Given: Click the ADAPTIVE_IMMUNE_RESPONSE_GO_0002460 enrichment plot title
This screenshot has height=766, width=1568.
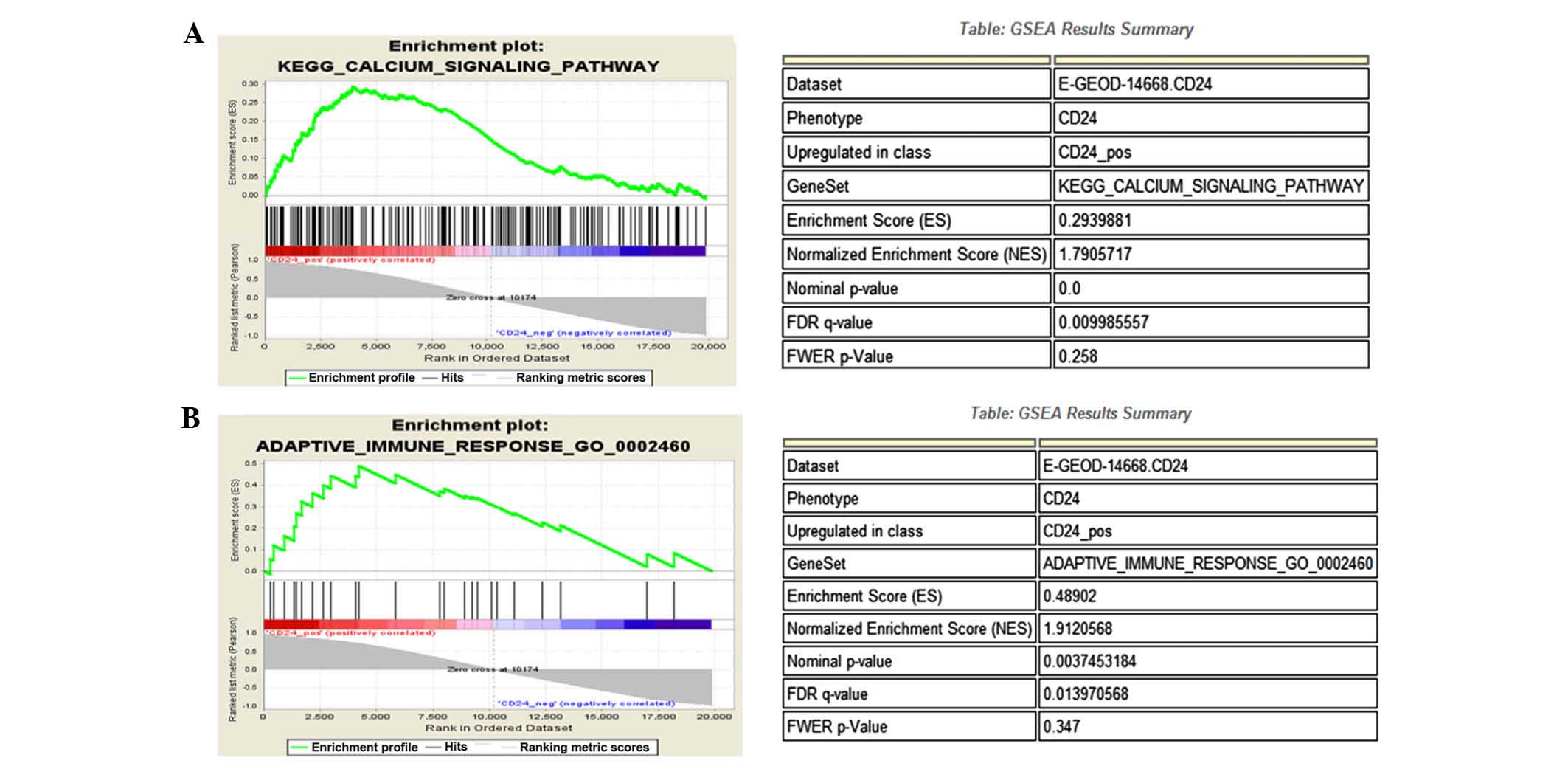Looking at the screenshot, I should tap(473, 446).
